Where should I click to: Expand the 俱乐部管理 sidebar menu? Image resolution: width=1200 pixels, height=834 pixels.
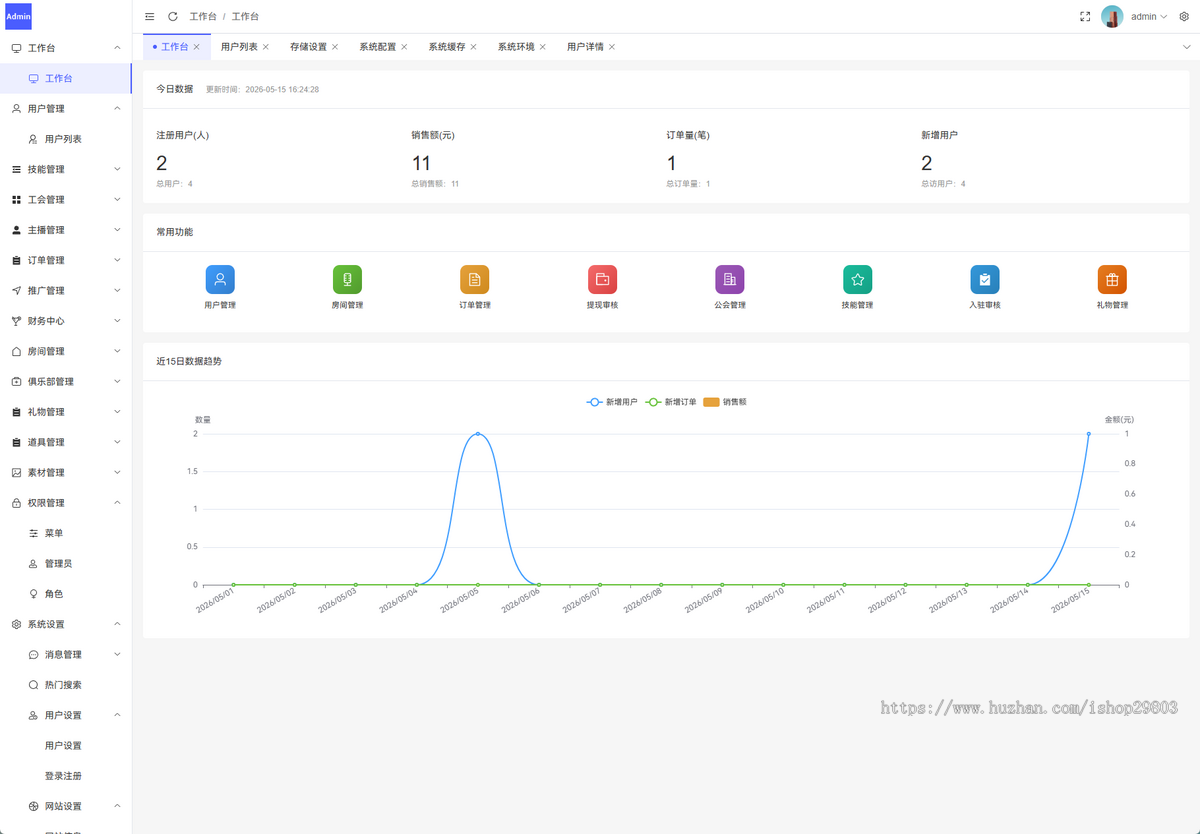coord(66,382)
